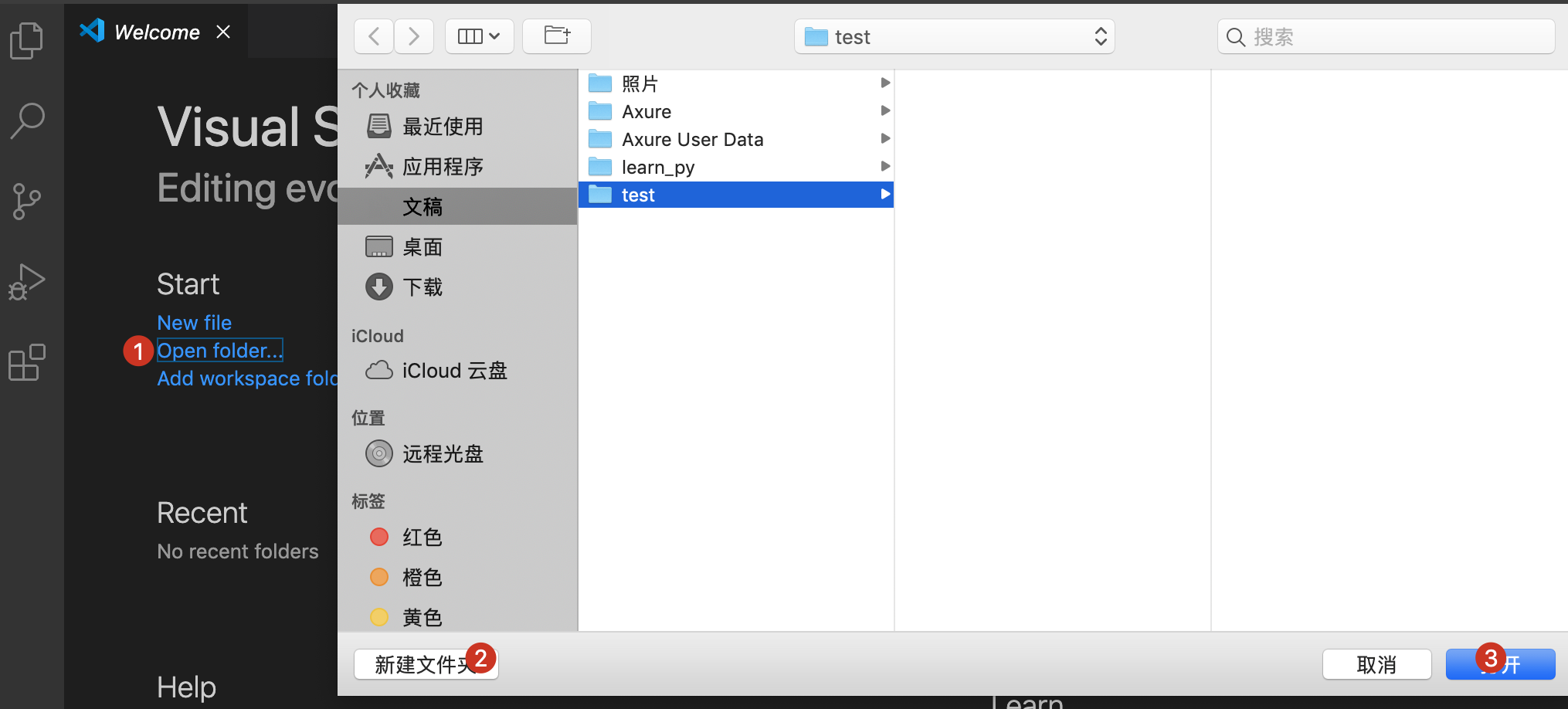Select the Axure folder
1568x709 pixels.
pos(736,111)
